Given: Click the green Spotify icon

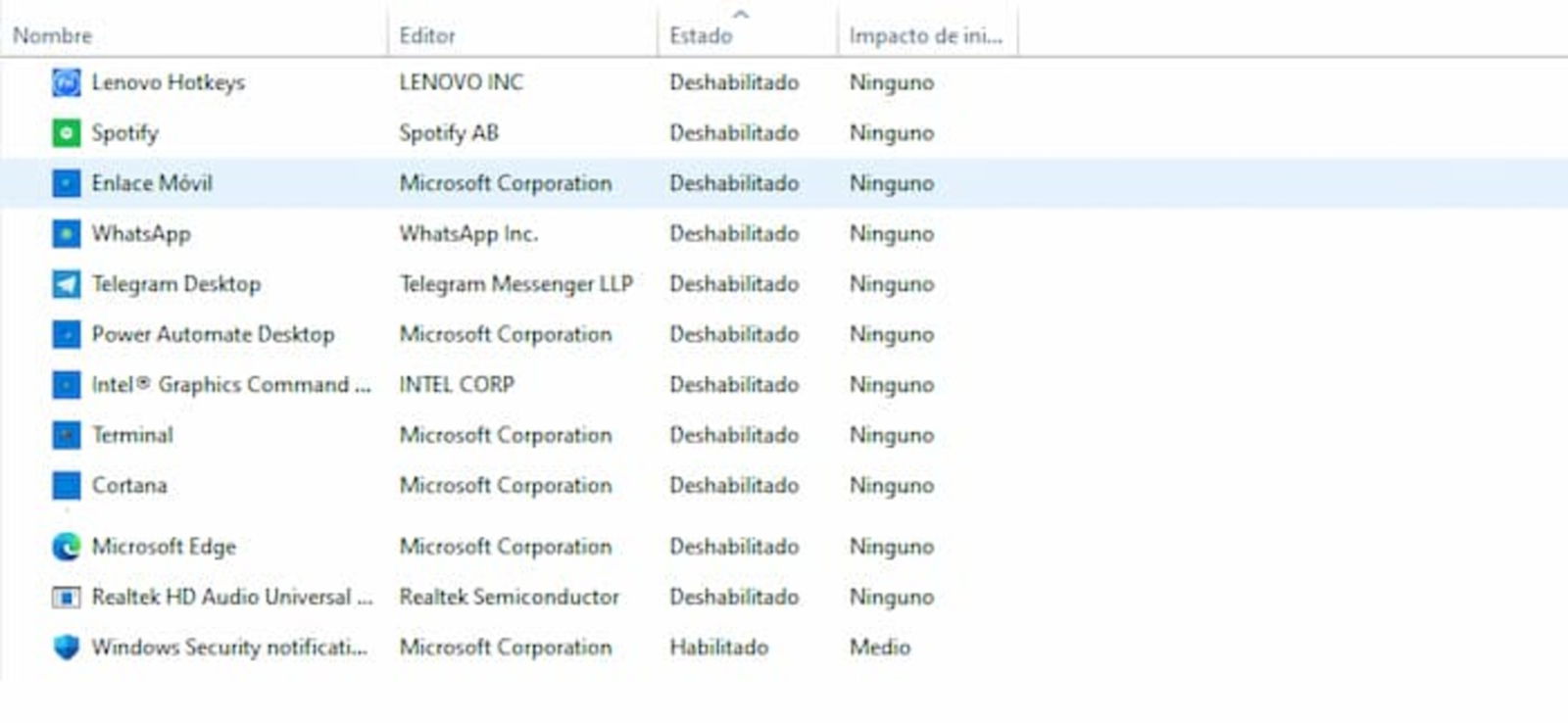Looking at the screenshot, I should click(66, 133).
